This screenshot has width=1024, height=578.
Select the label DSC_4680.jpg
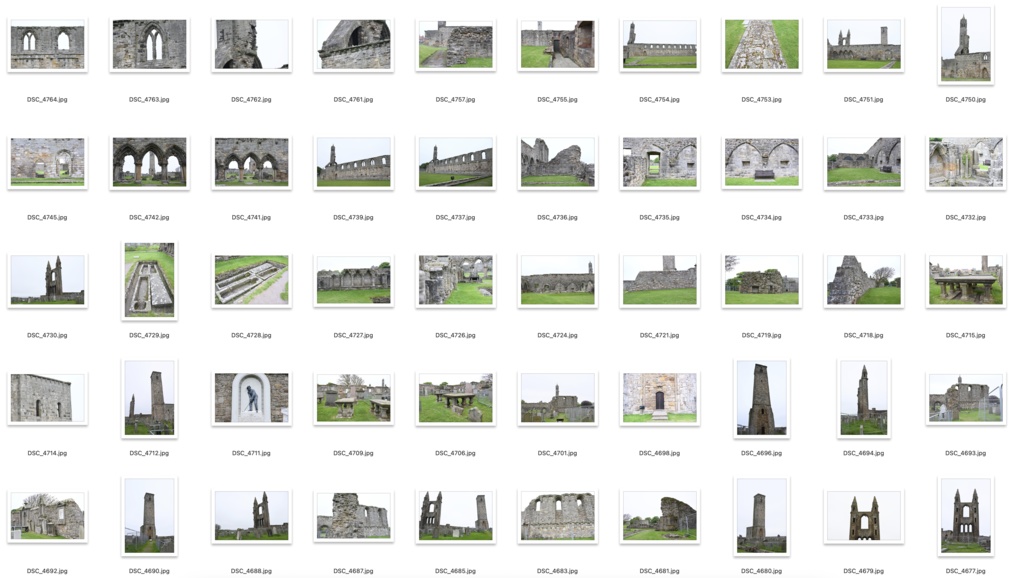point(761,571)
